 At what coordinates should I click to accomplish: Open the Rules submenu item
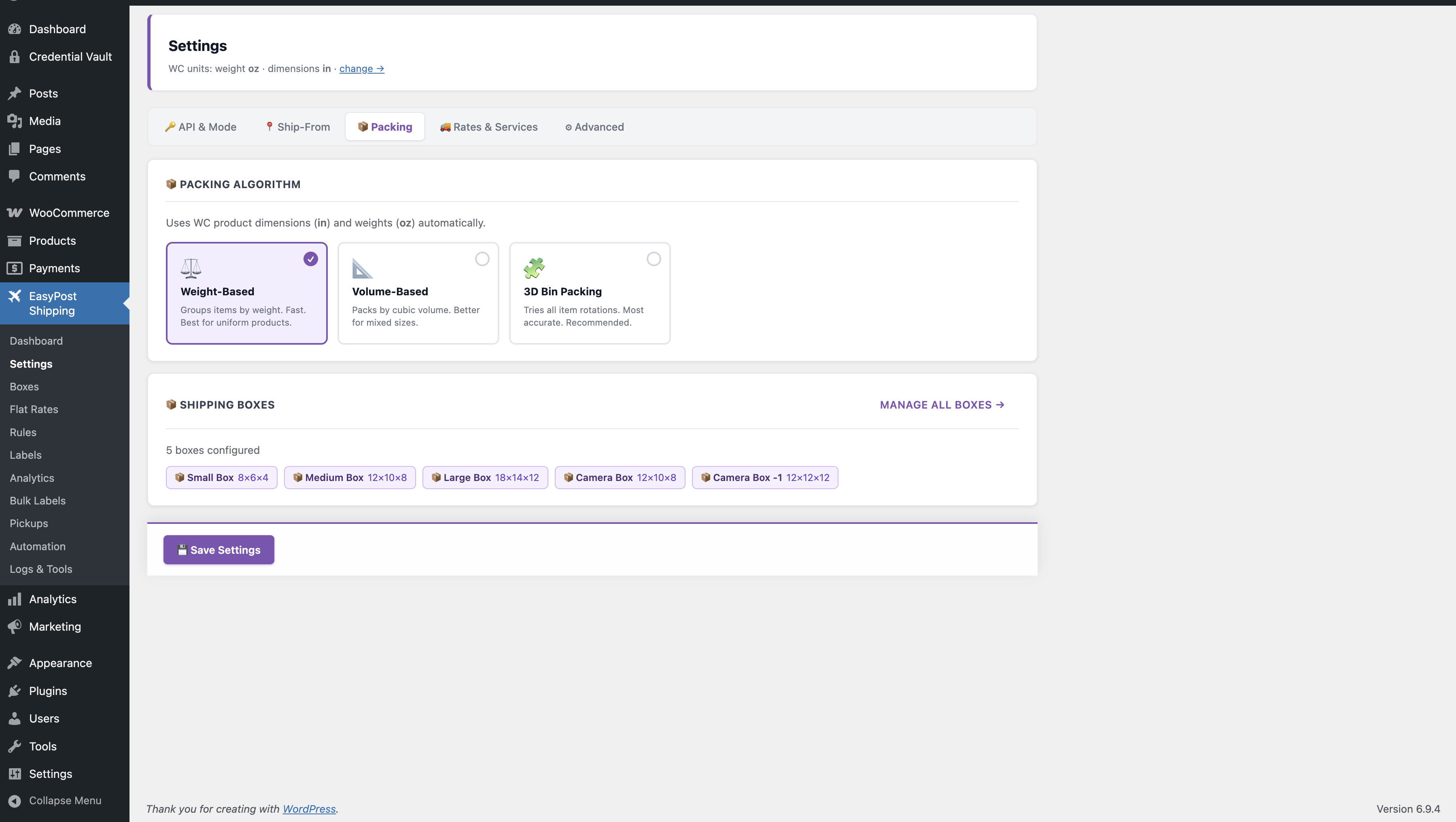(x=23, y=432)
